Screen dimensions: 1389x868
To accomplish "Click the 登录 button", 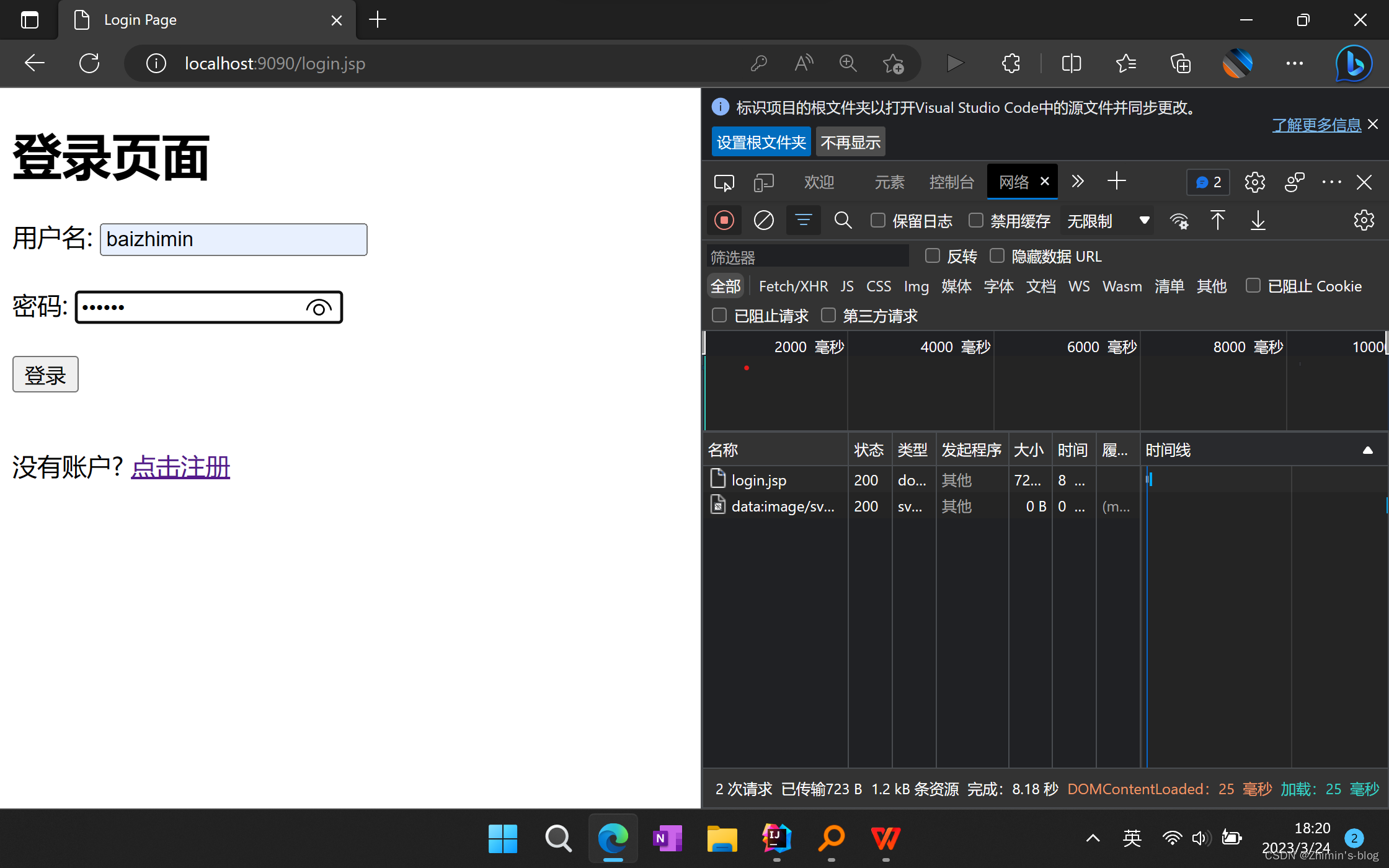I will [45, 374].
